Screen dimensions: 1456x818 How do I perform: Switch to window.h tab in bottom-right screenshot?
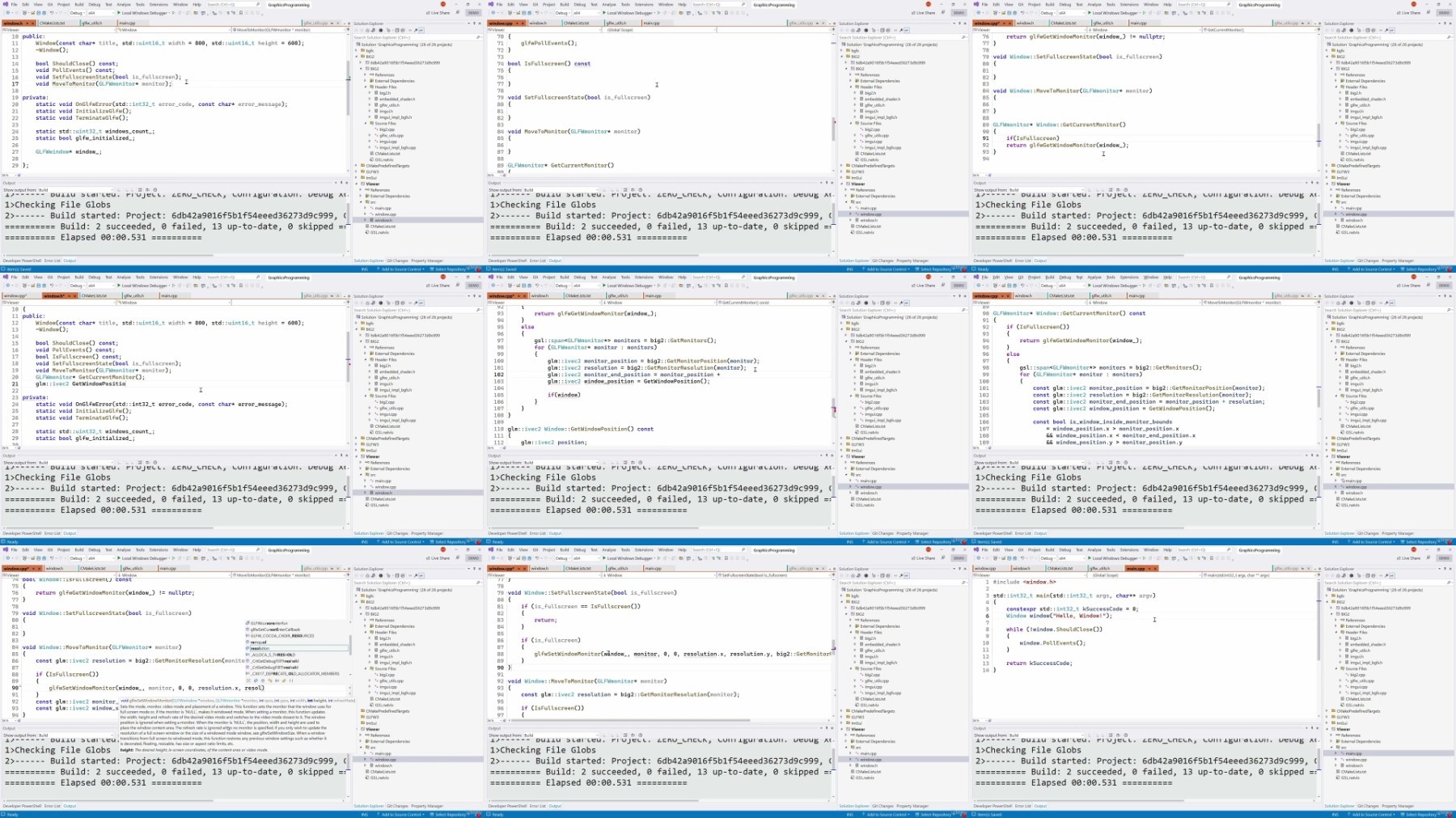tap(1023, 568)
